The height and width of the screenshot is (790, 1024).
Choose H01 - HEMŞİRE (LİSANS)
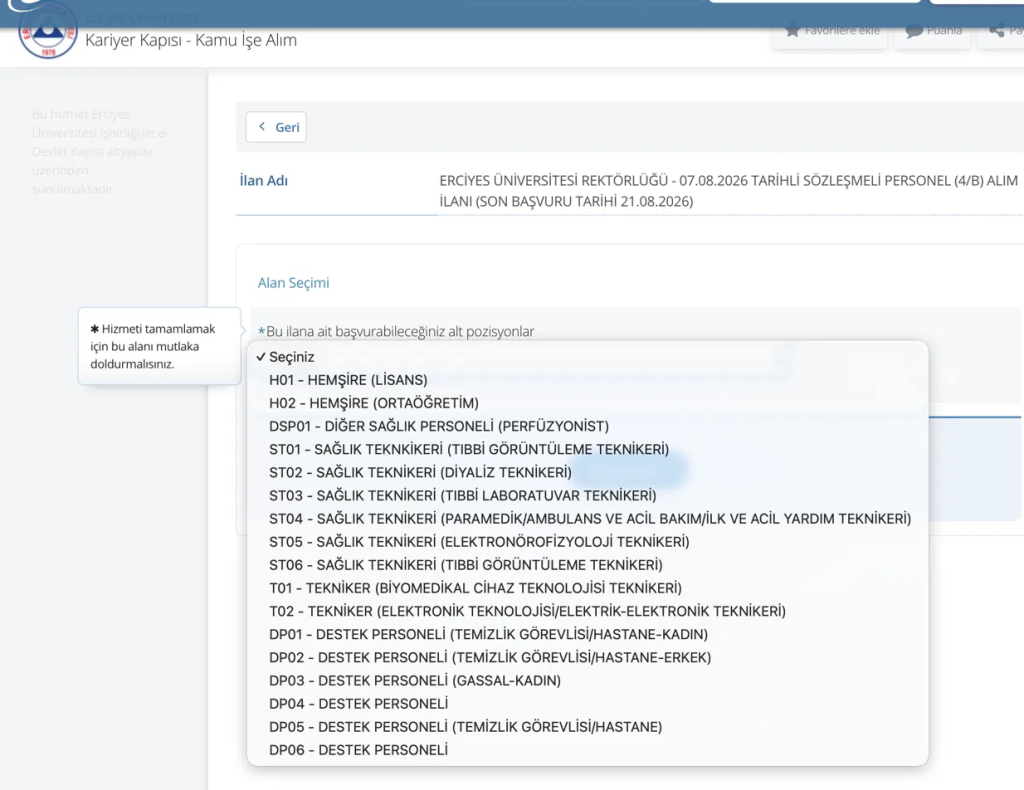587,380
